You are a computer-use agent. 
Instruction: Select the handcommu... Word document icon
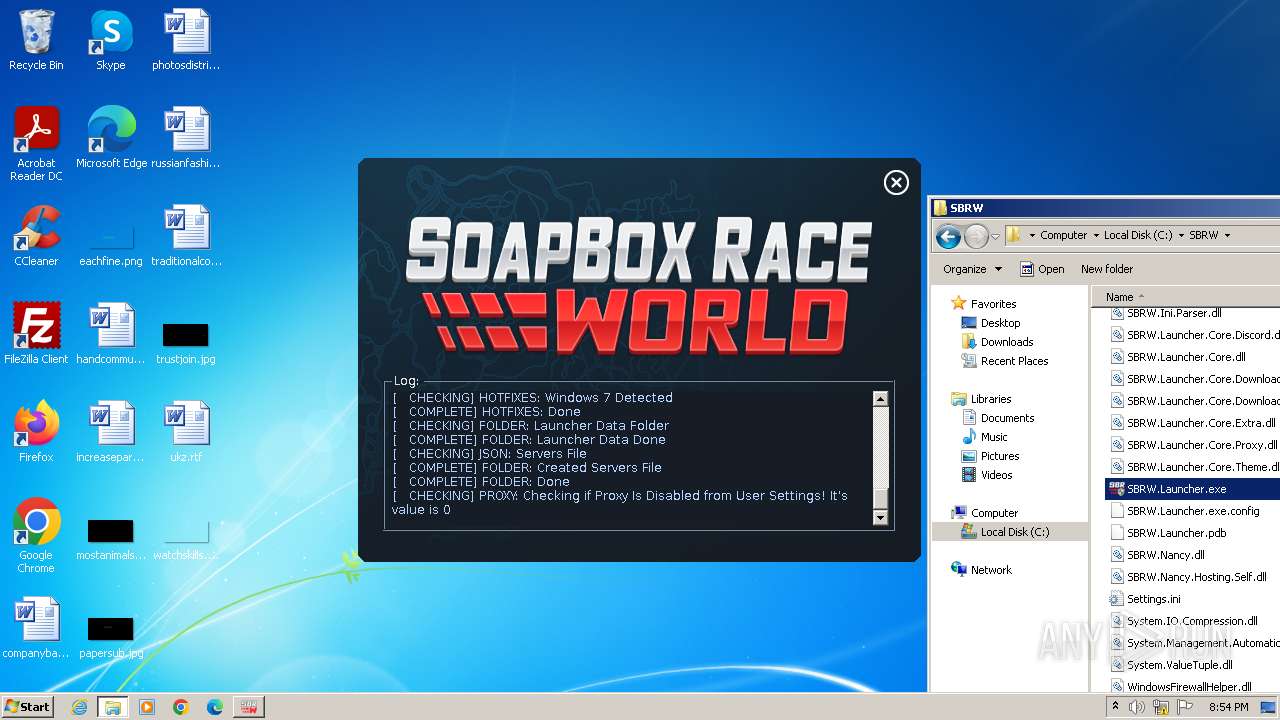click(111, 334)
